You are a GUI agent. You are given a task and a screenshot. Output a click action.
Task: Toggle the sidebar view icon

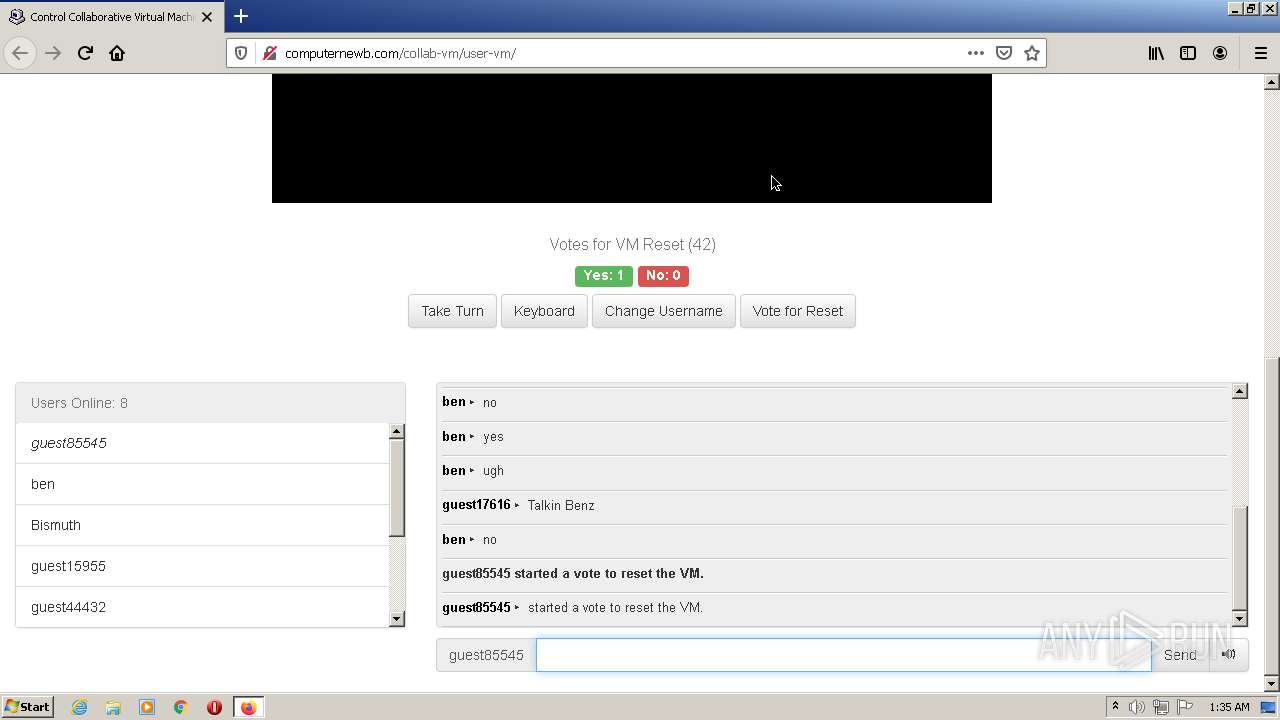[1188, 53]
